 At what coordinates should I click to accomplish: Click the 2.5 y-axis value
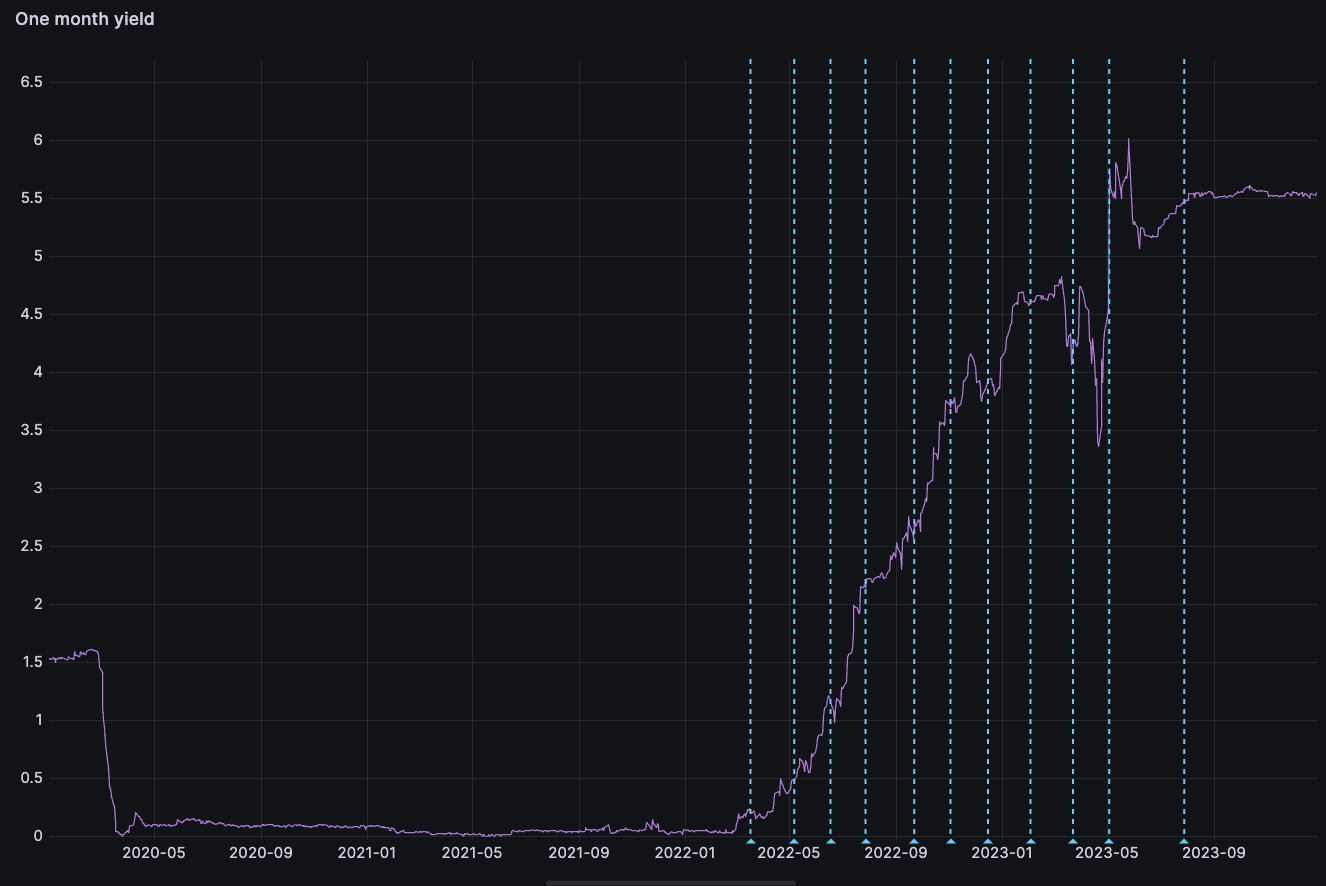(x=31, y=546)
